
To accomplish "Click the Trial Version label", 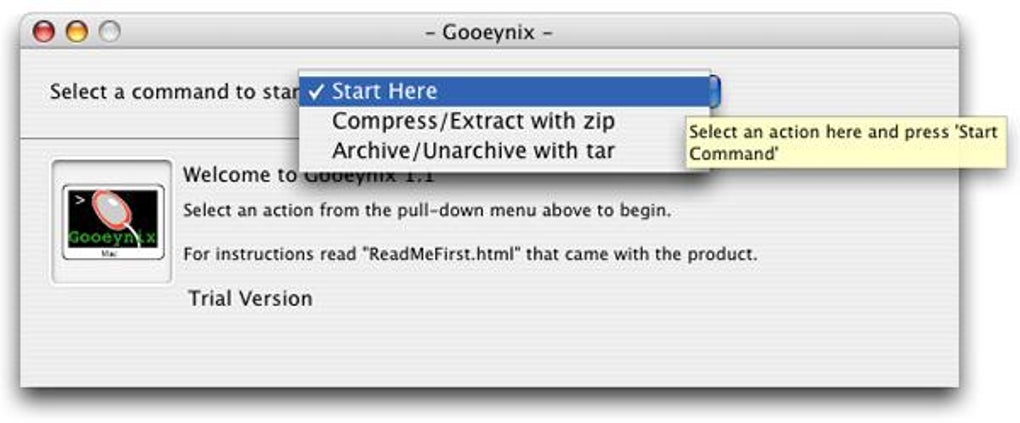I will click(250, 298).
